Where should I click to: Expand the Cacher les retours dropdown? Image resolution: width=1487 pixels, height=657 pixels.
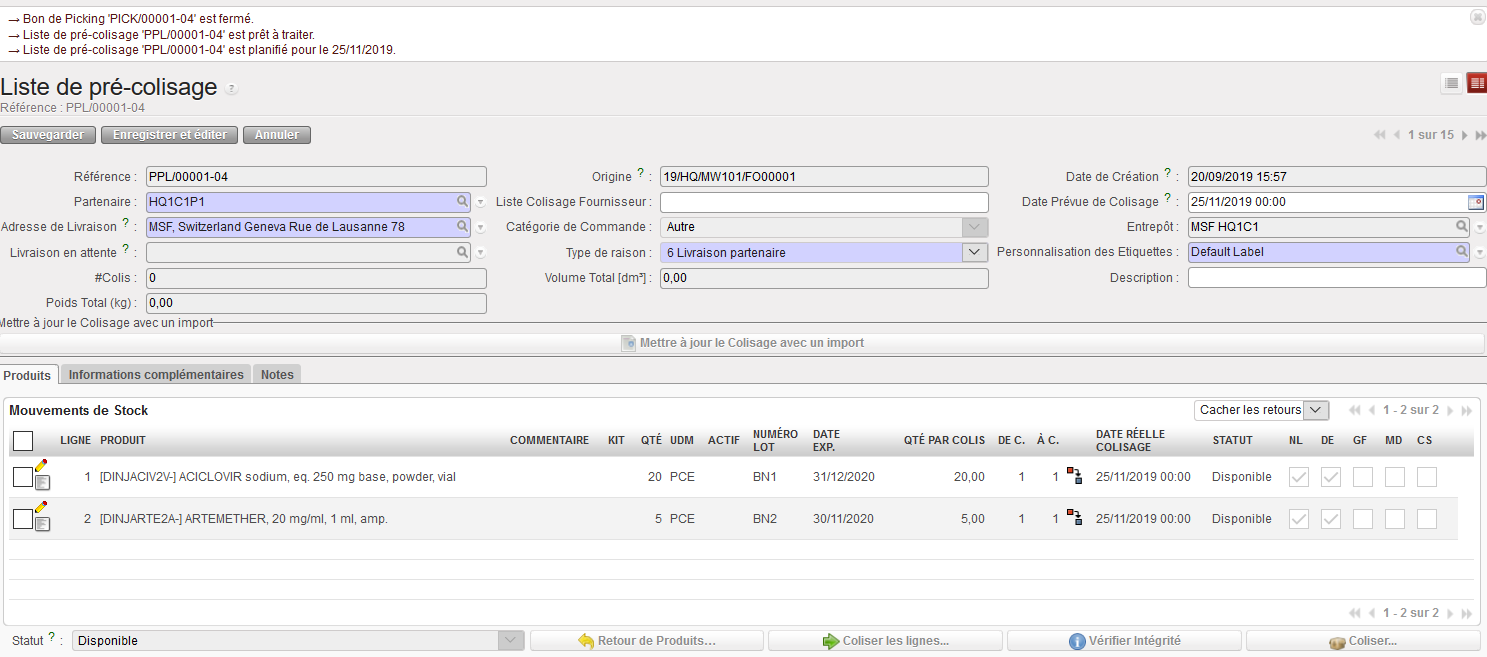pyautogui.click(x=1317, y=410)
